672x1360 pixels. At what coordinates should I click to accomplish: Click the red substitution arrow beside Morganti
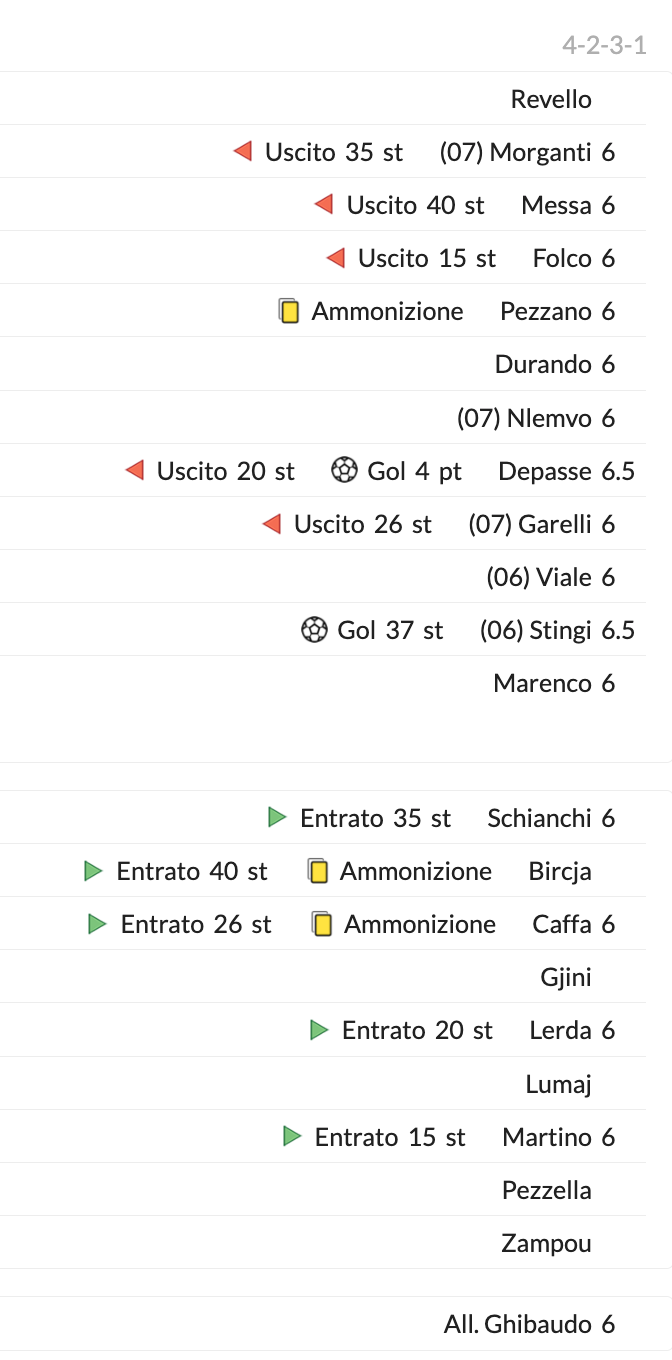click(242, 152)
